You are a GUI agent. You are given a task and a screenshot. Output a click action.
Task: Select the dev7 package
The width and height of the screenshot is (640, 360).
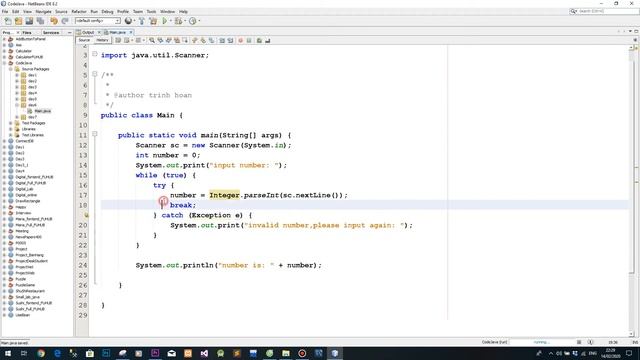click(x=32, y=117)
